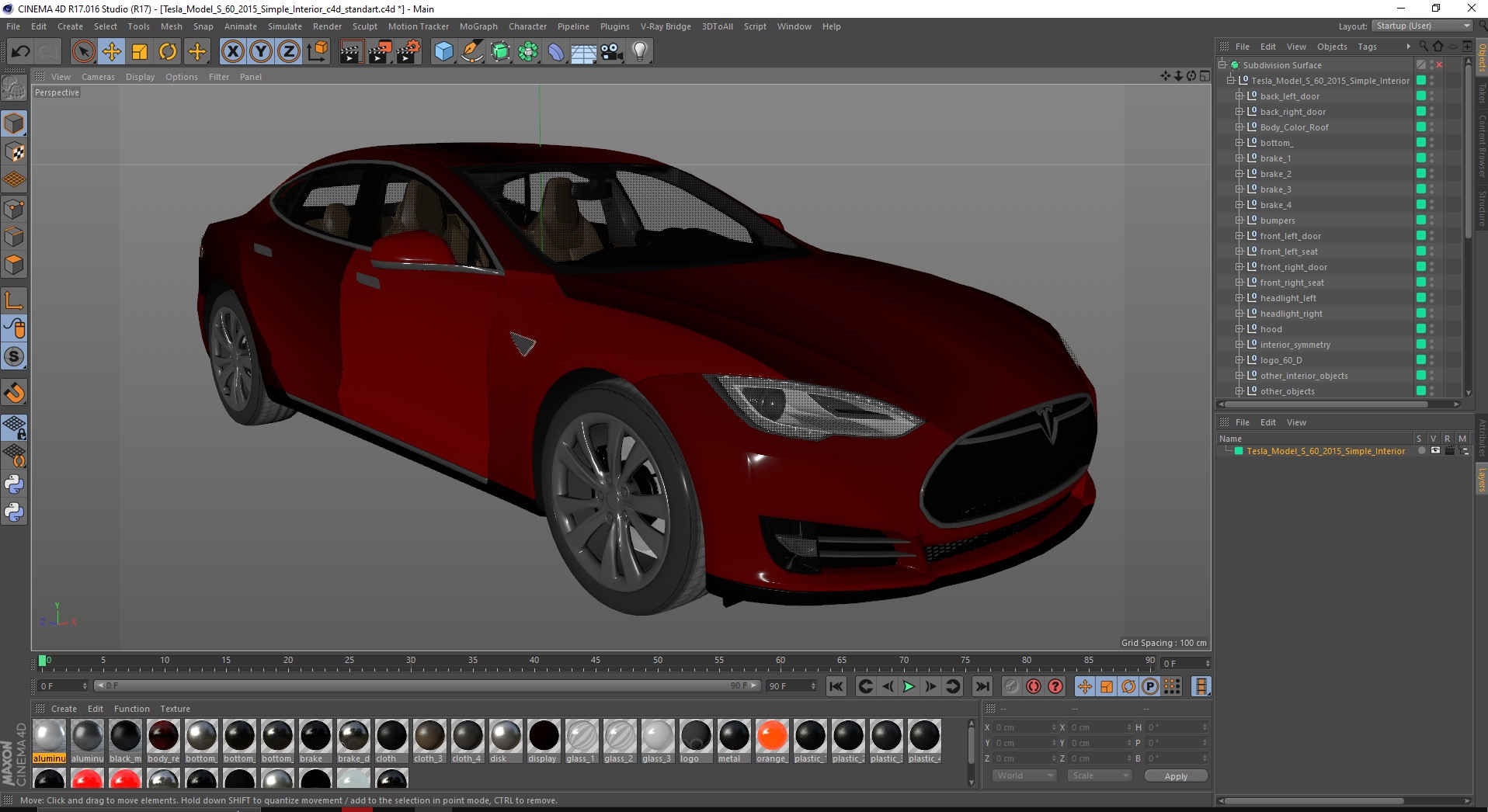Screen dimensions: 1488x812
Task: Toggle coordinate system icon
Action: click(317, 52)
